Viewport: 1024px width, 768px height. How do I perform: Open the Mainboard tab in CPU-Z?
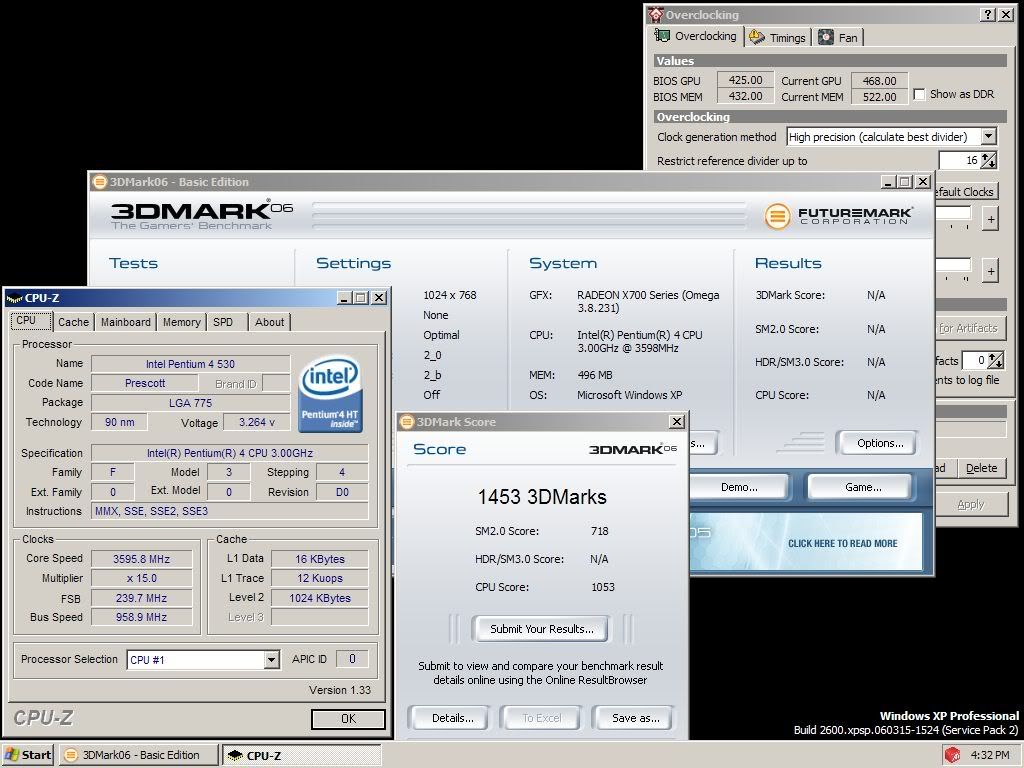125,322
